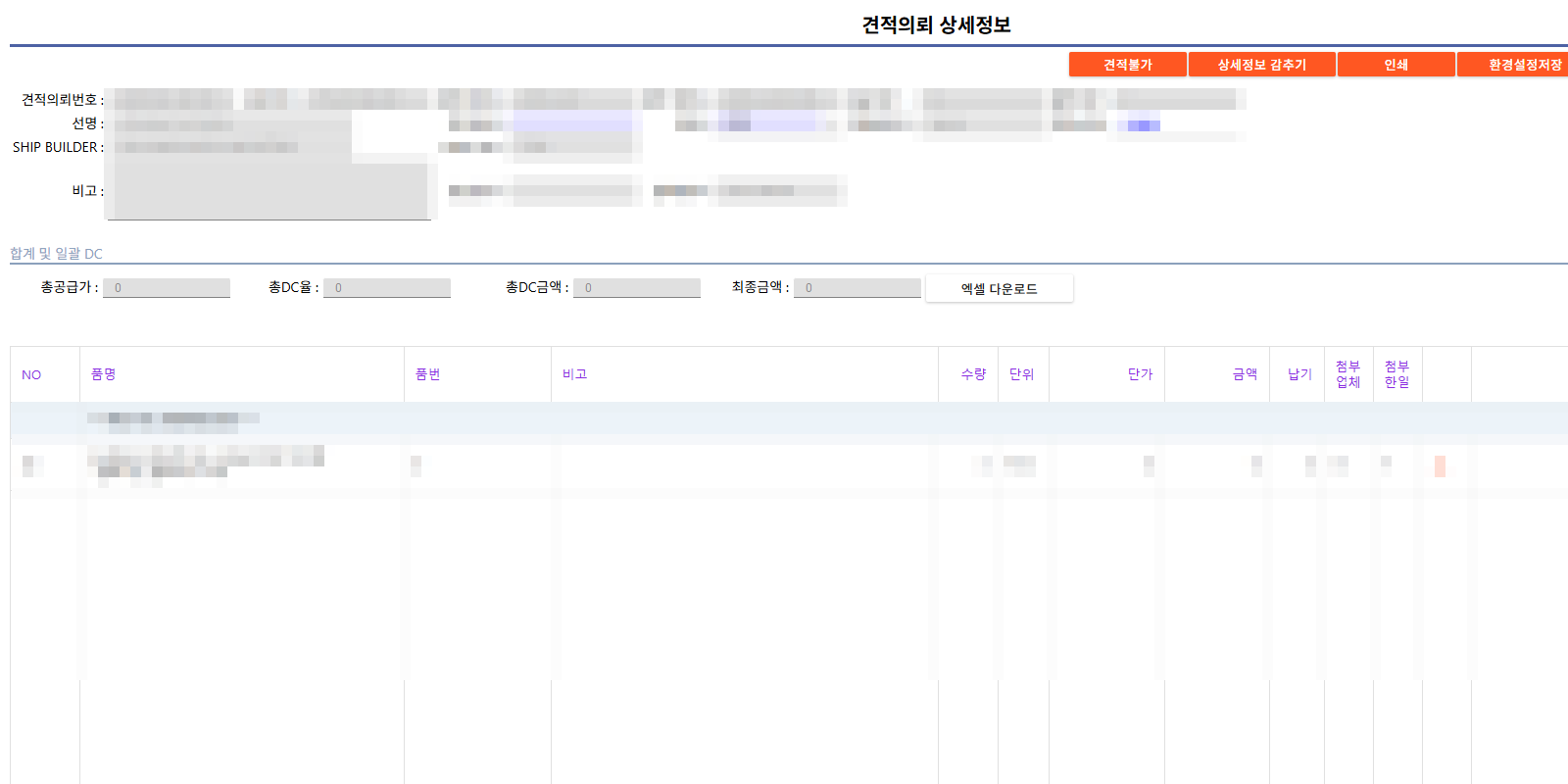Select the 품번 column header
This screenshot has width=1568, height=784.
tap(427, 374)
